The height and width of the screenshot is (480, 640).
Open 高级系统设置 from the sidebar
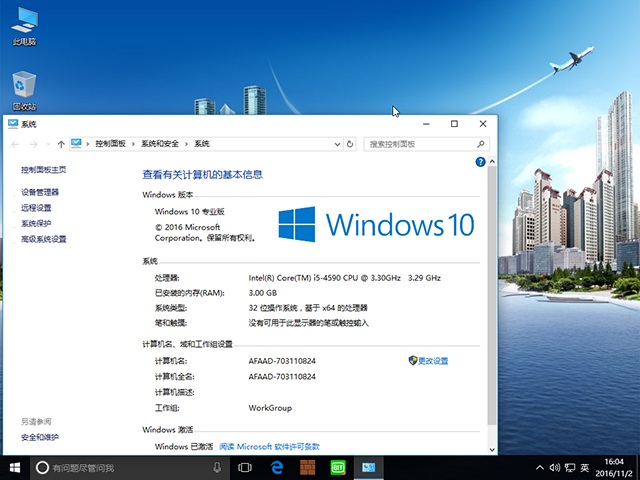[44, 239]
